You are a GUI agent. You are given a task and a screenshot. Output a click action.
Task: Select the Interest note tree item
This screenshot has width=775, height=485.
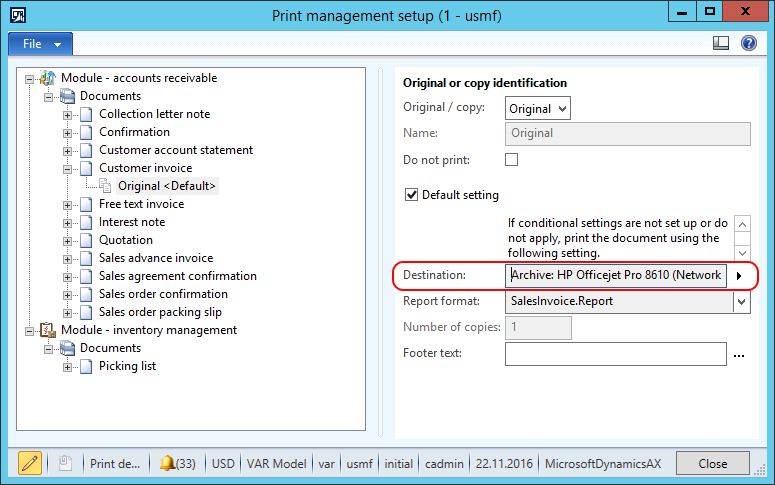(132, 222)
